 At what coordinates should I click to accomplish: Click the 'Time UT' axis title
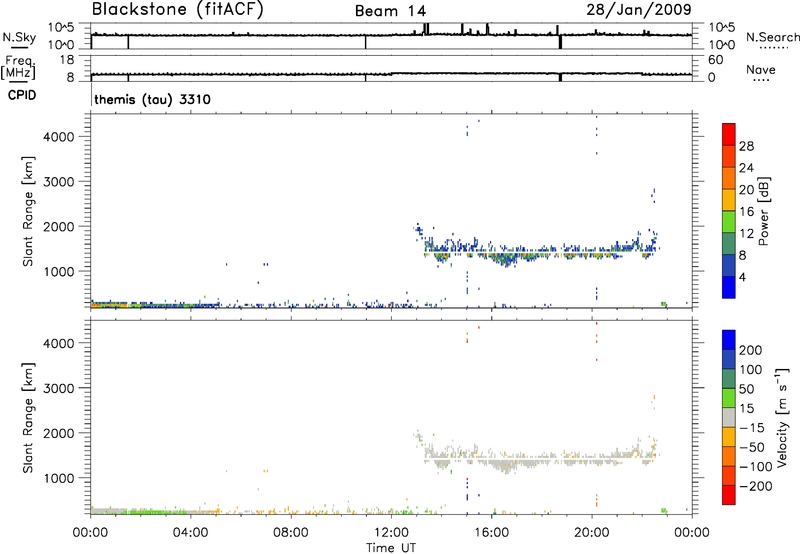click(x=391, y=548)
